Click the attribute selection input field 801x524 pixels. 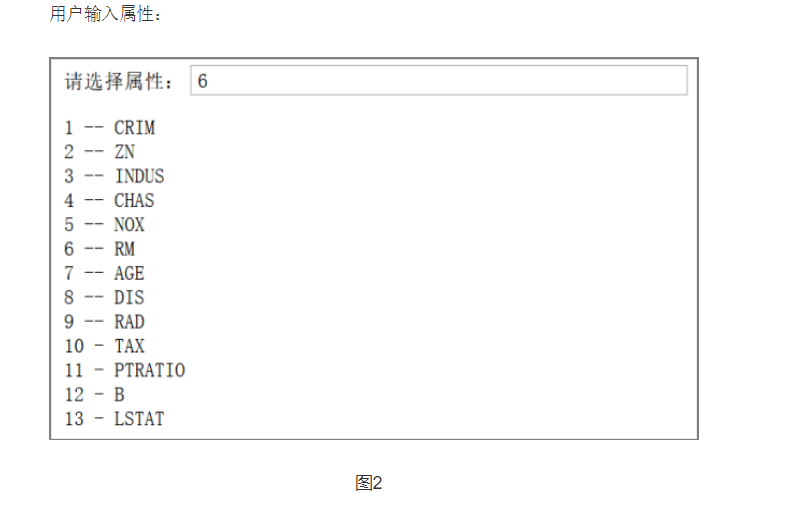438,81
